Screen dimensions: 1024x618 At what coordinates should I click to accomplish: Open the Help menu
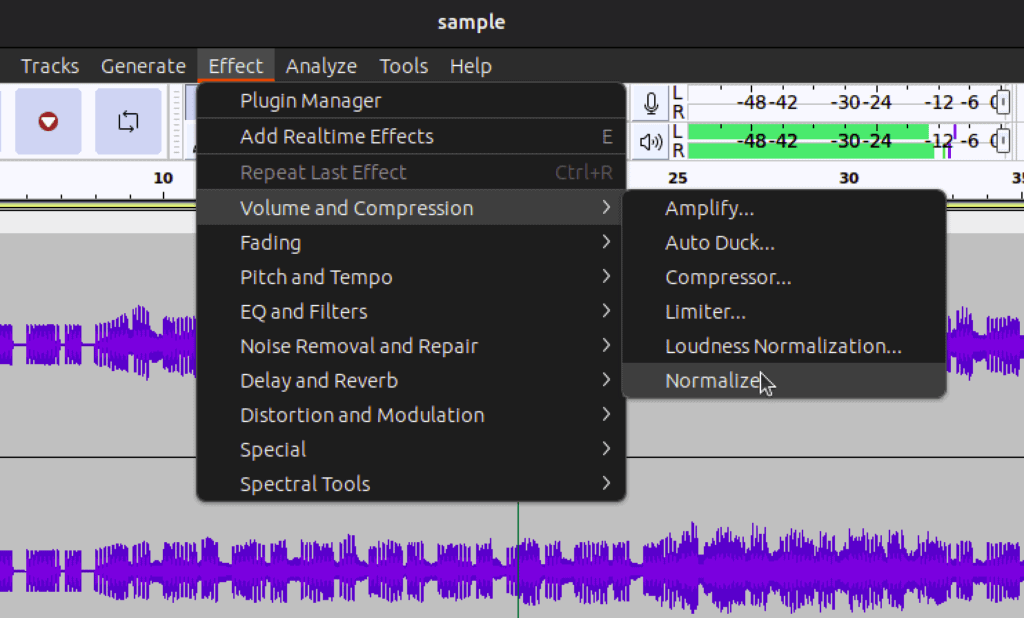(x=470, y=66)
